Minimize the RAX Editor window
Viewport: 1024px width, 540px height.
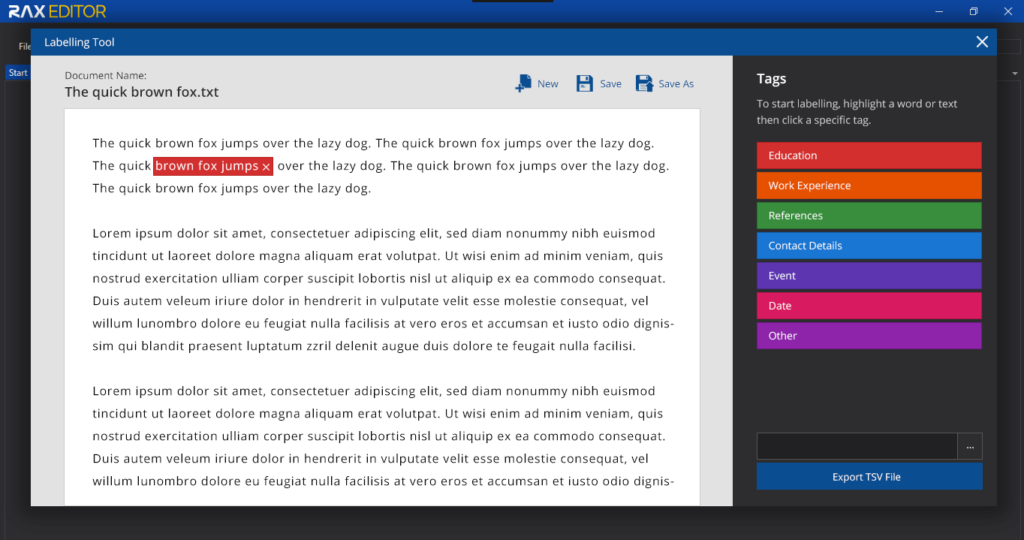[x=939, y=11]
